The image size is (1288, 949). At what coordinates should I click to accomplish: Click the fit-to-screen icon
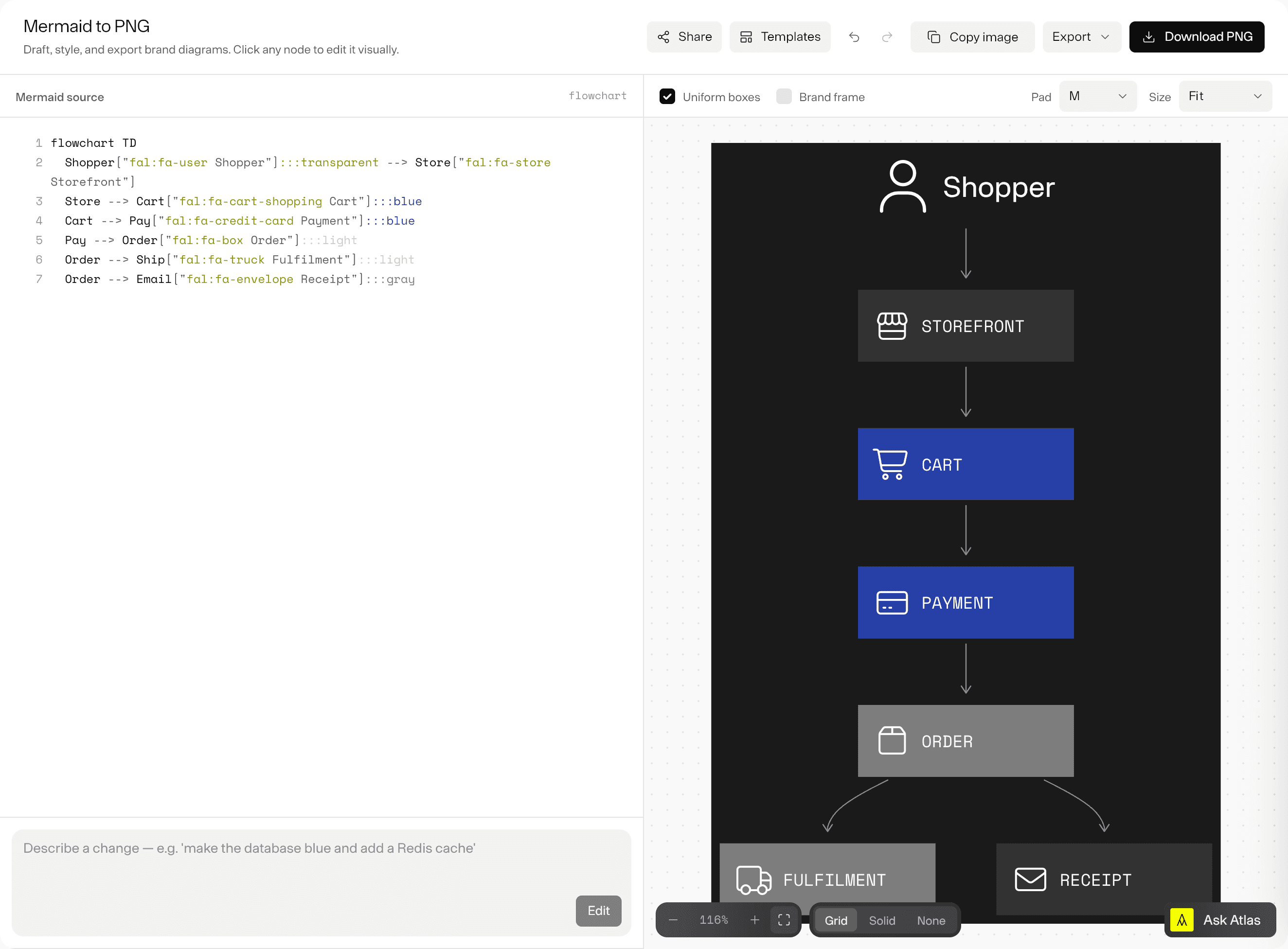tap(784, 920)
